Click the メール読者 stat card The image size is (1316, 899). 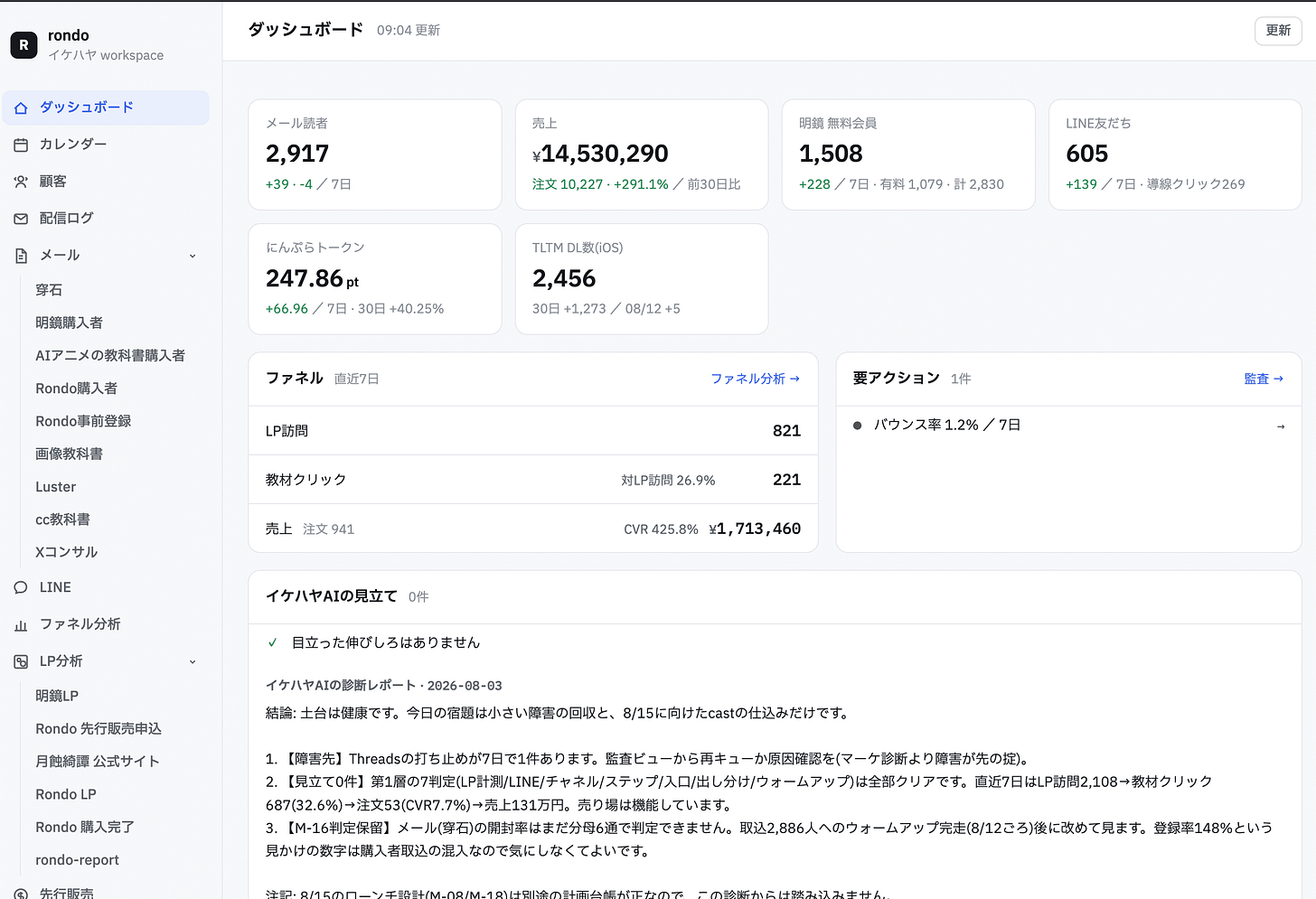[375, 155]
